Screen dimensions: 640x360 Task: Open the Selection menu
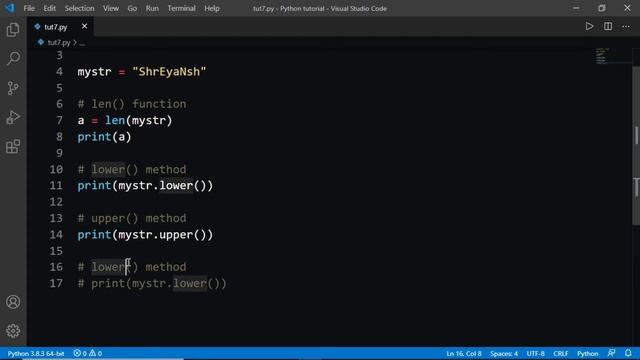coord(79,8)
